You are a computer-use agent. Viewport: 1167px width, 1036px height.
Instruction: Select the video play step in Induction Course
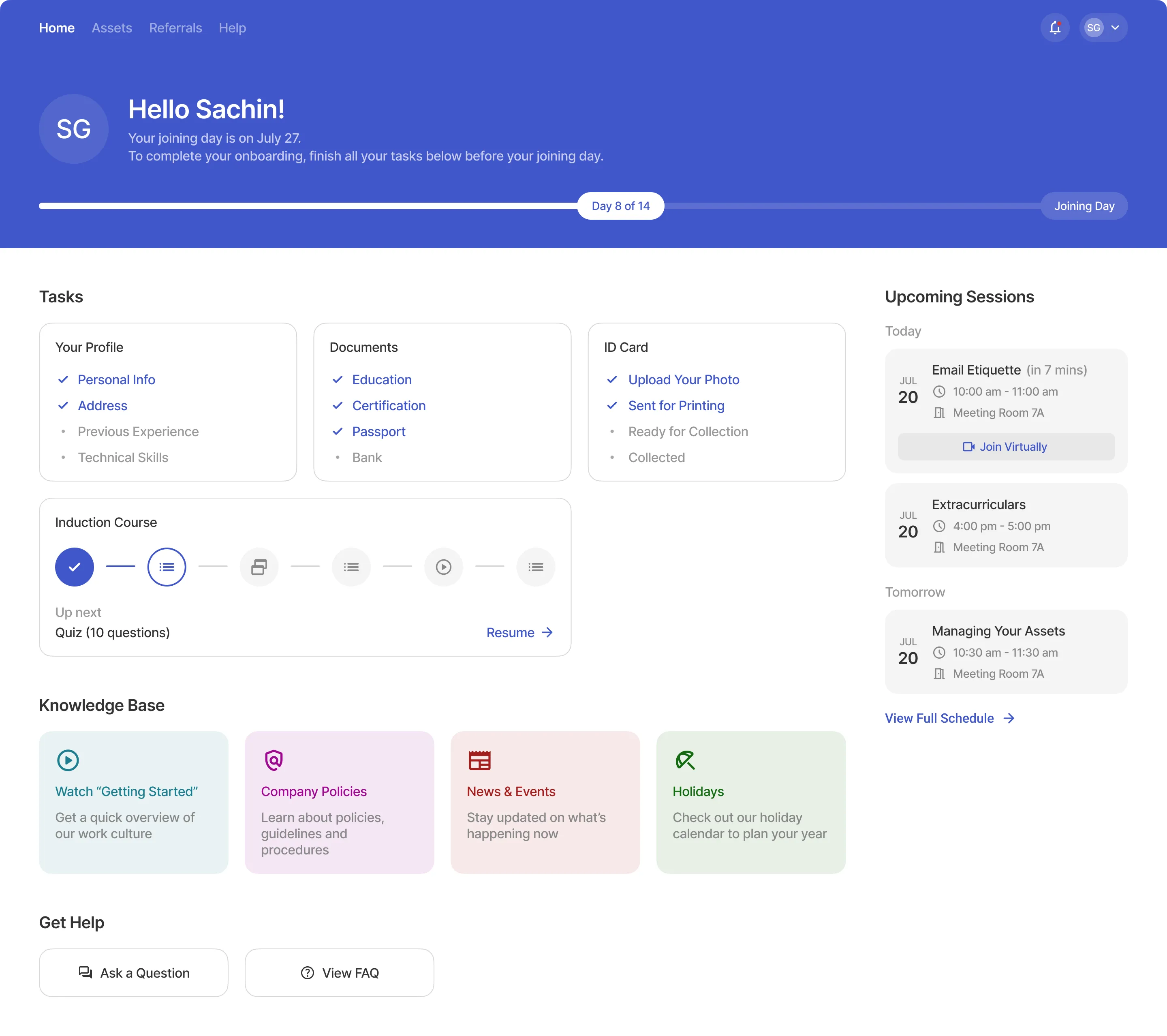coord(444,567)
